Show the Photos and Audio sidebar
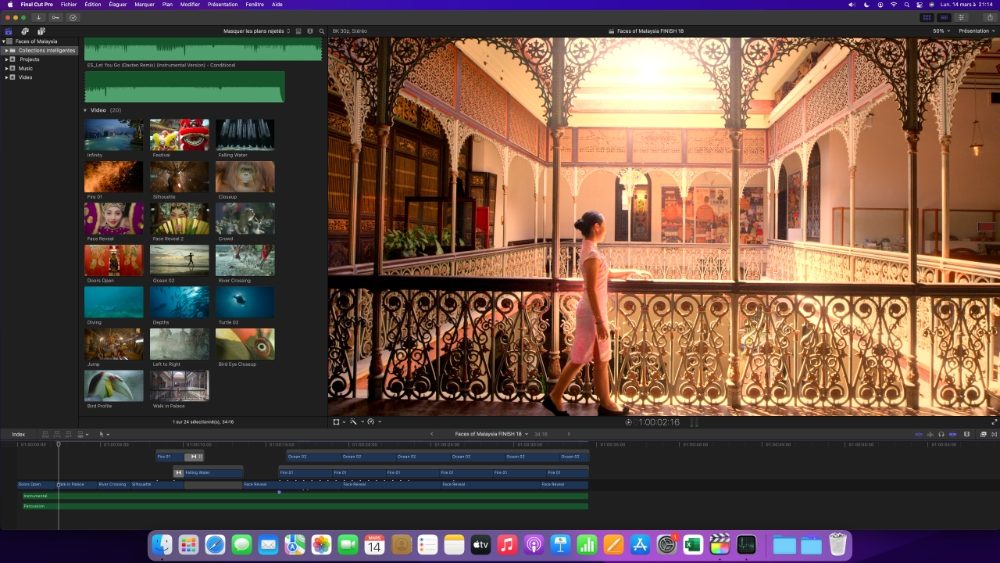This screenshot has width=1000, height=563. (x=25, y=31)
